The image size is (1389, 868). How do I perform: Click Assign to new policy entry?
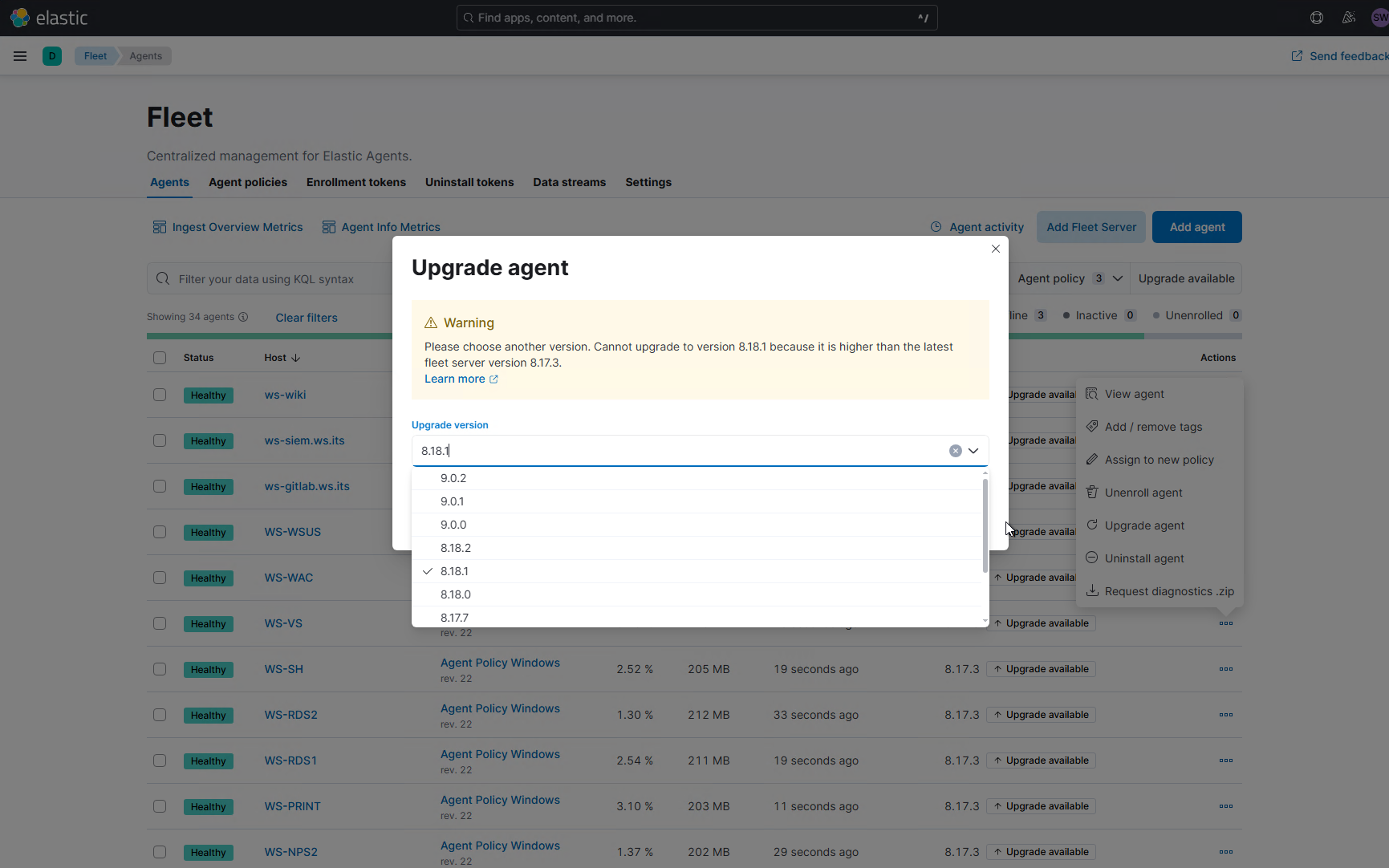[x=1160, y=460]
